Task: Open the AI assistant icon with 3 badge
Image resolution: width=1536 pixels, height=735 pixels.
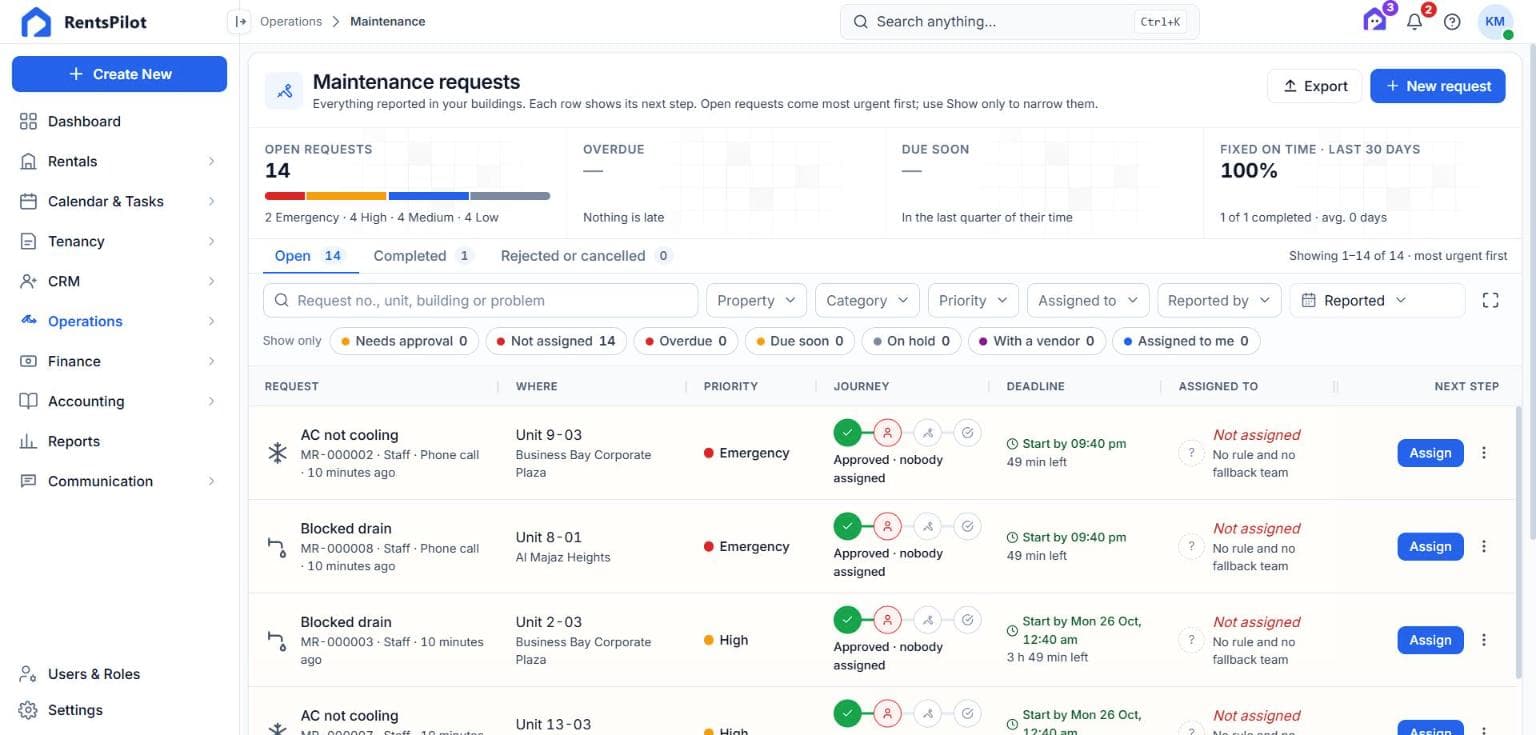Action: pyautogui.click(x=1376, y=21)
